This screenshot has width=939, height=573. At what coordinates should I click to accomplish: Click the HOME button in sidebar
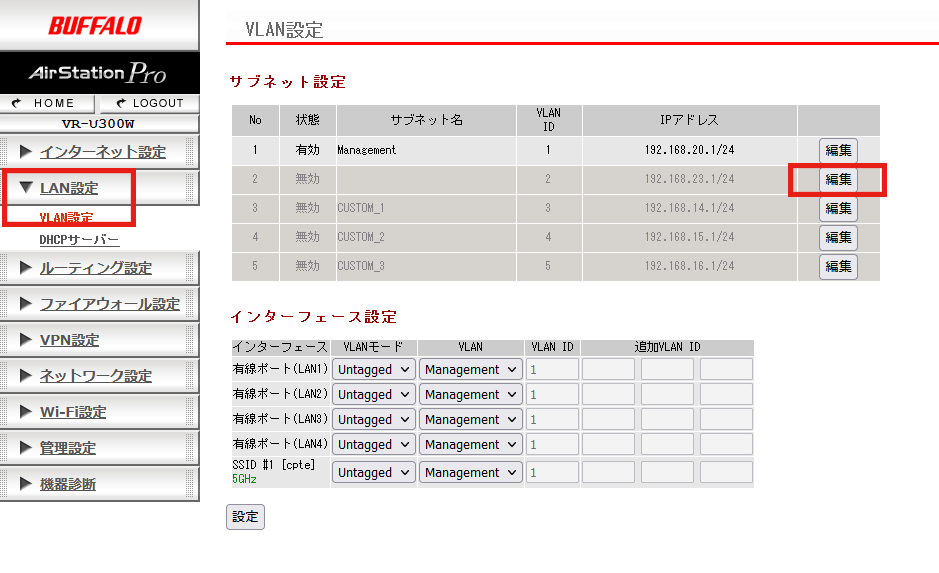click(x=47, y=103)
